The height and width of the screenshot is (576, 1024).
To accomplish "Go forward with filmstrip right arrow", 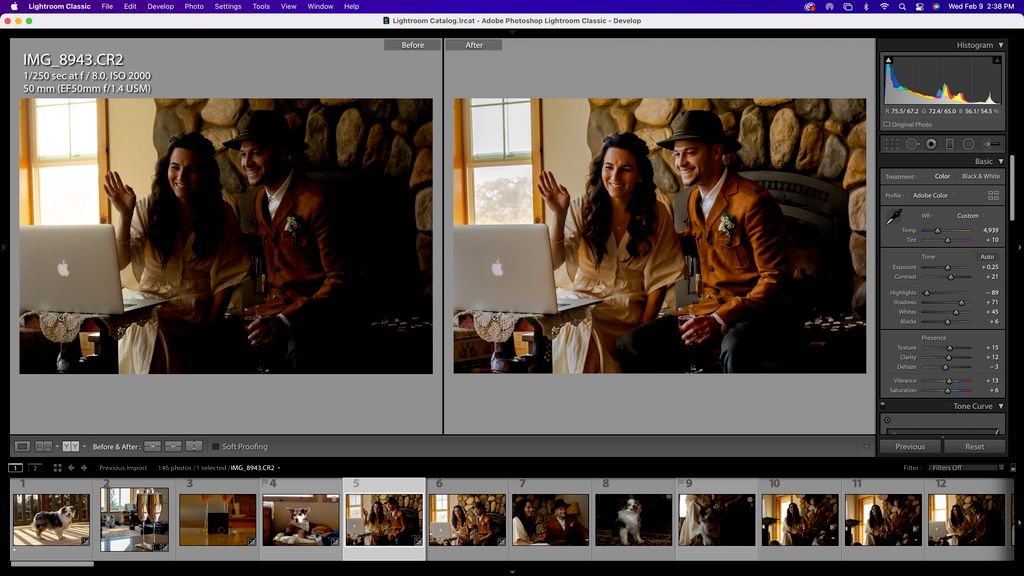I will [84, 468].
